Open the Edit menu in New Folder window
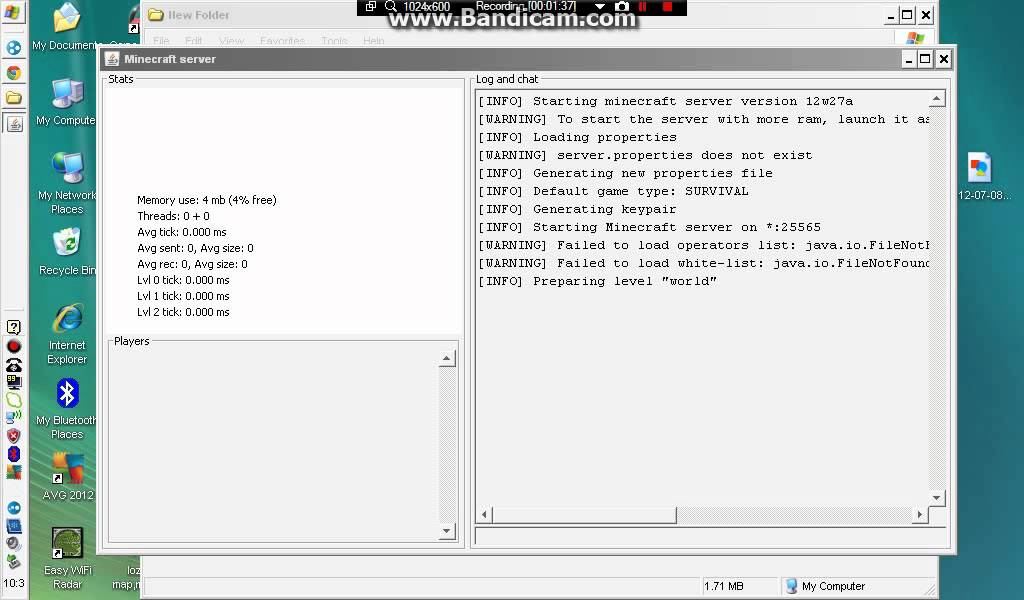The image size is (1024, 600). coord(193,40)
